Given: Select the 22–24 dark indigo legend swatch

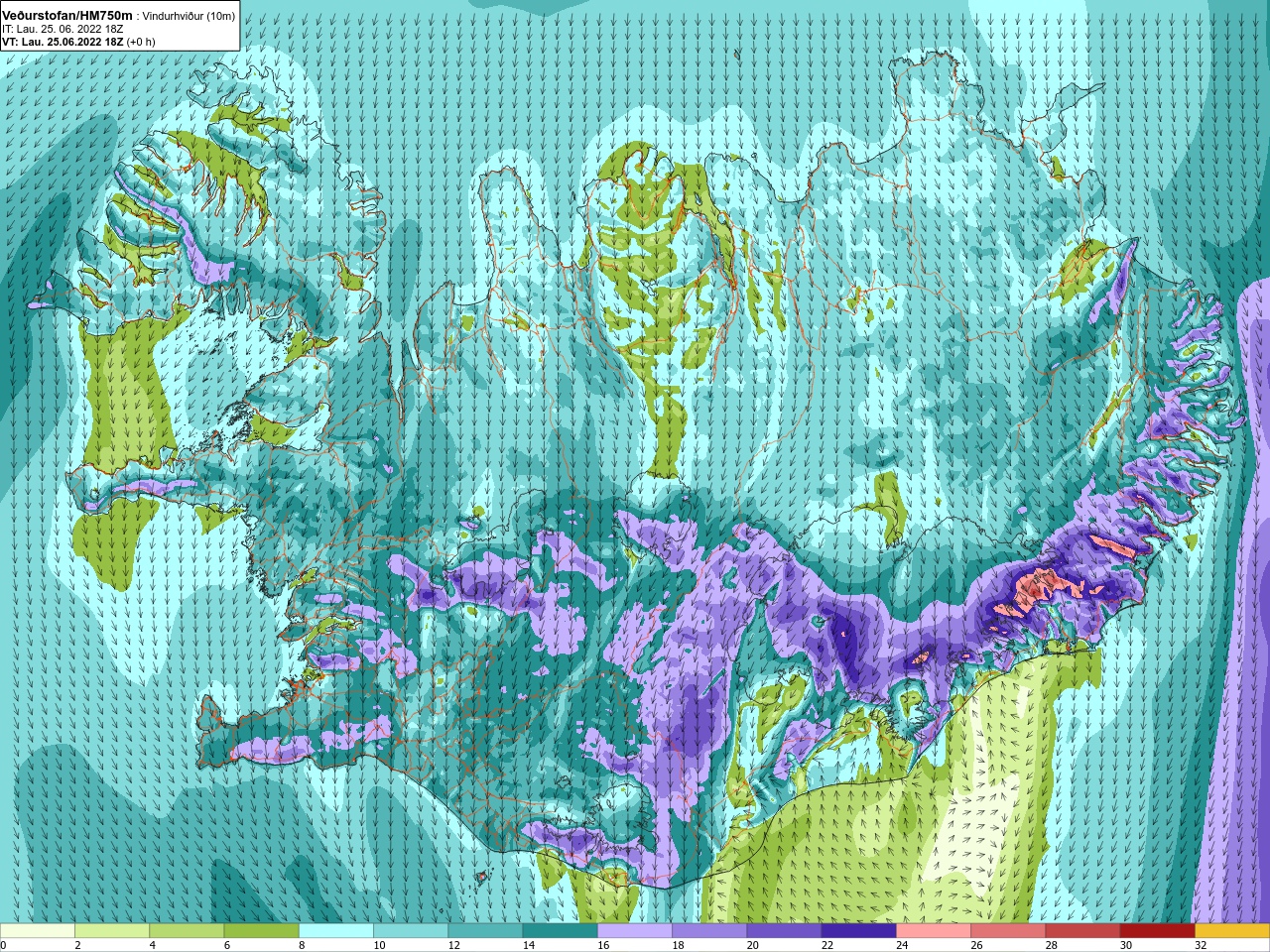Looking at the screenshot, I should pos(858,931).
